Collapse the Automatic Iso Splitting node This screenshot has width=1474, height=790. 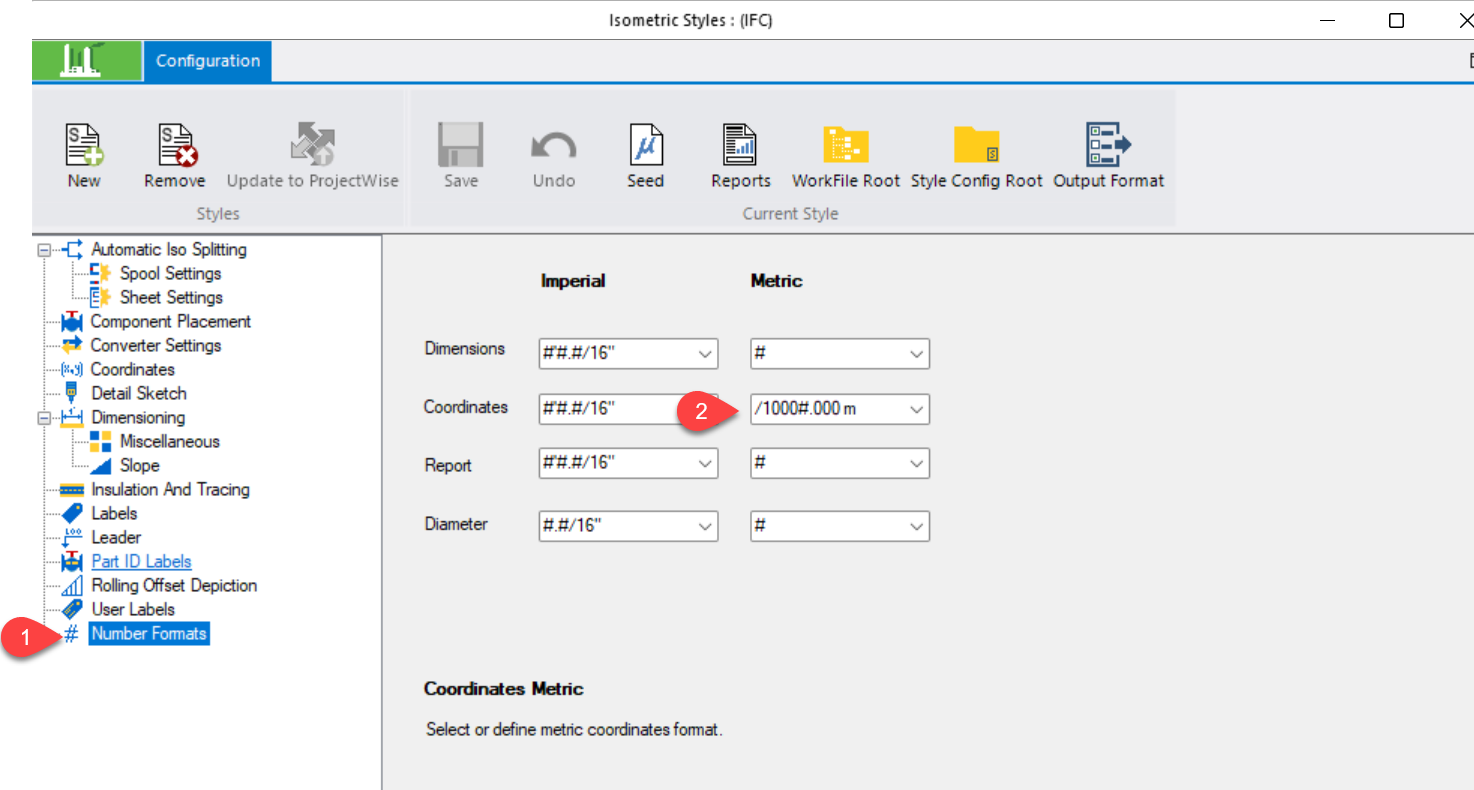point(44,250)
